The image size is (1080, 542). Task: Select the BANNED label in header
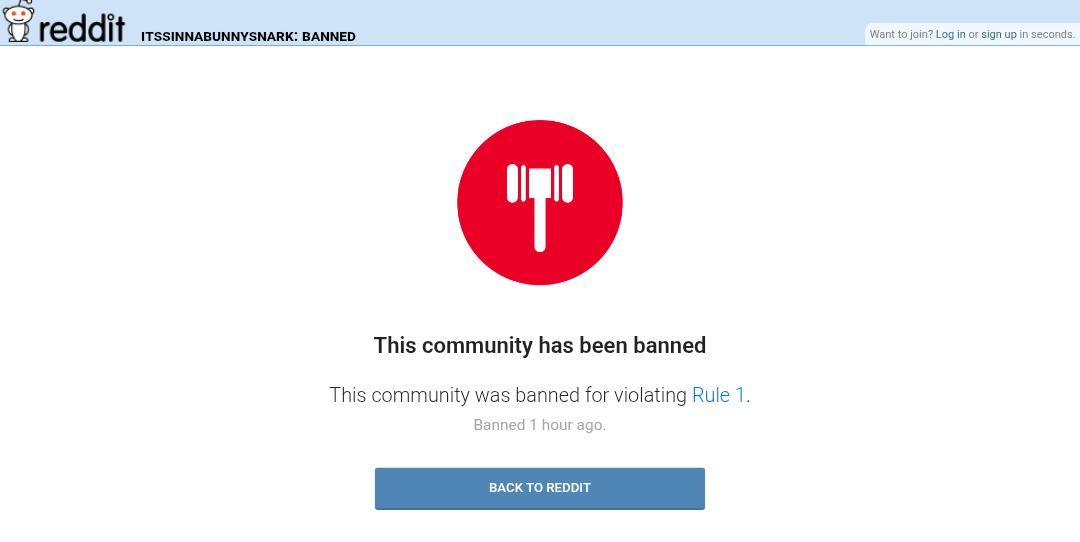[x=329, y=37]
